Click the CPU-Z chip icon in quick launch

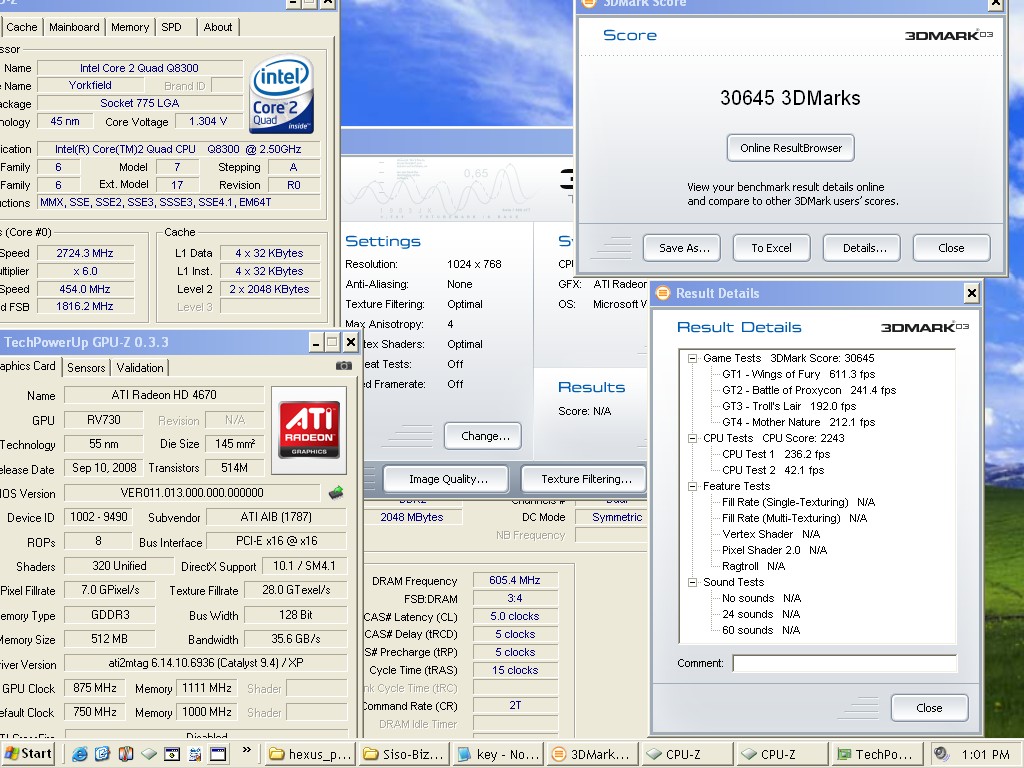coord(149,754)
